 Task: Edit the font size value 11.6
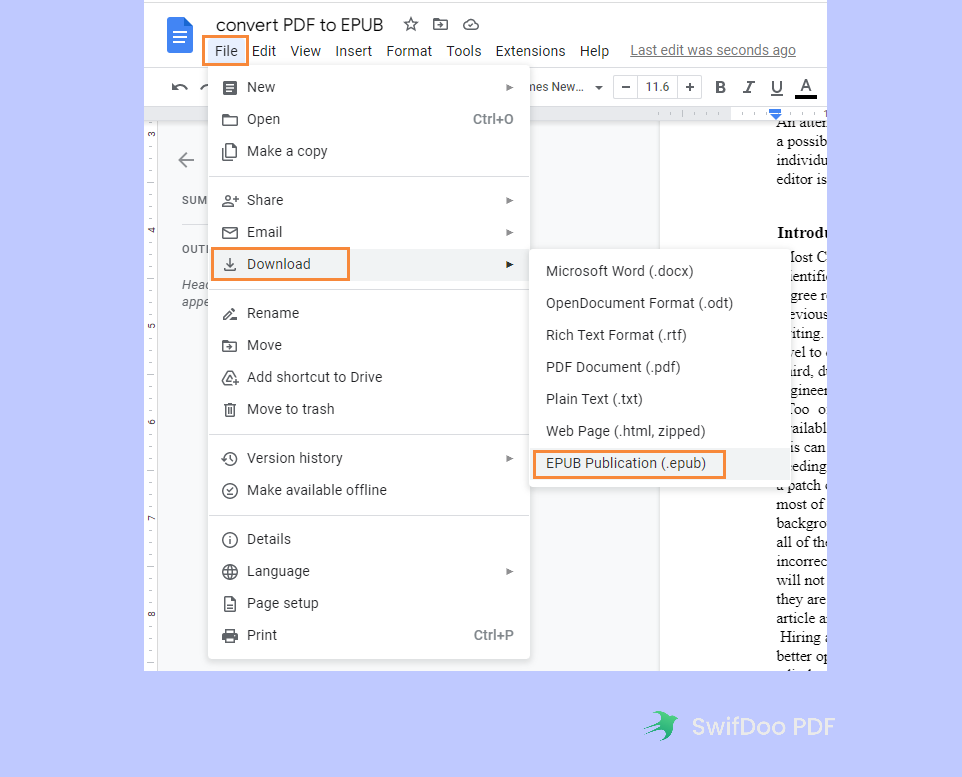657,87
